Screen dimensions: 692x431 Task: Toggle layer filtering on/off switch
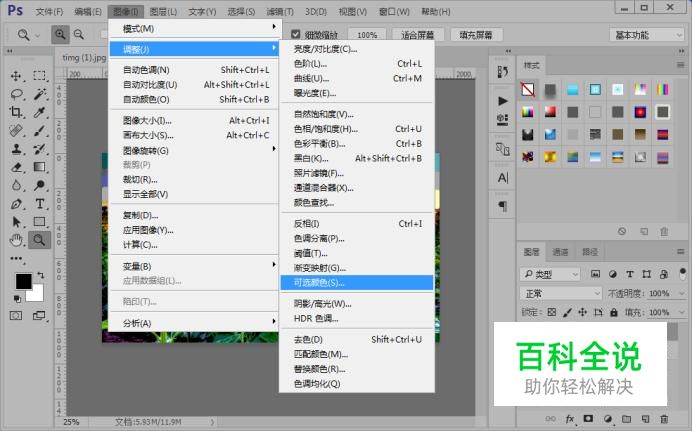[683, 274]
